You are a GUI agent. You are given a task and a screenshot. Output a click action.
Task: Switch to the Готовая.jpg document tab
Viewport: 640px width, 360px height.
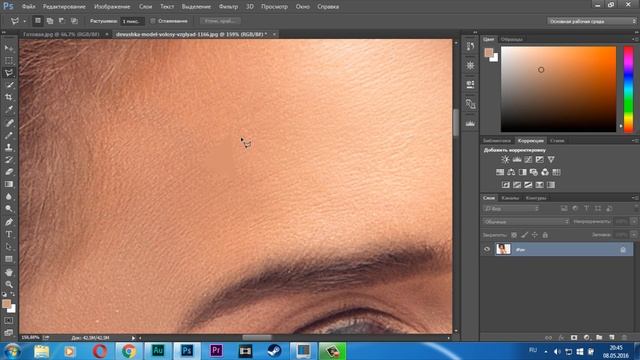[x=61, y=34]
